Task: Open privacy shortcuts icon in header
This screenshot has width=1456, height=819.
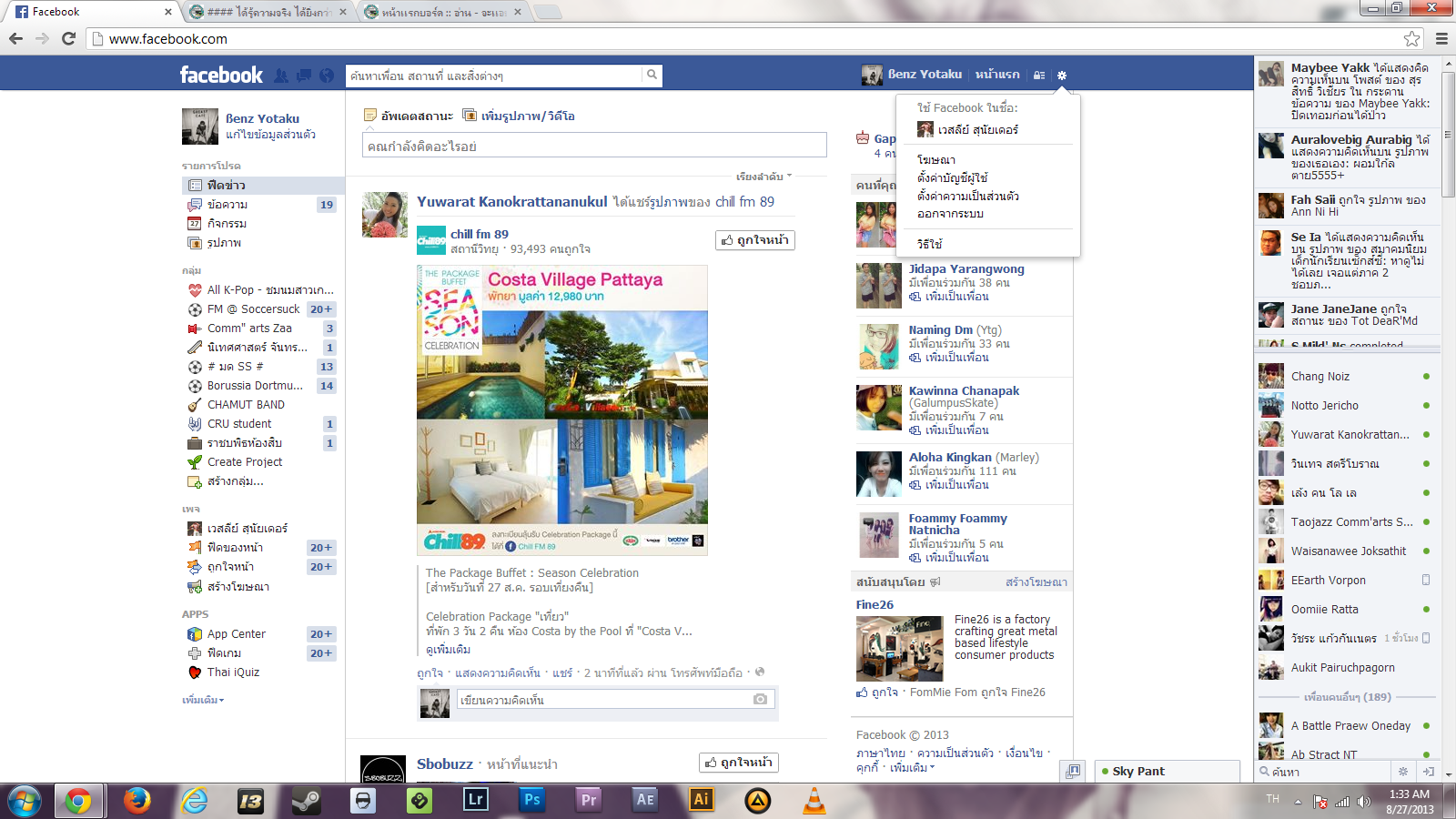Action: [x=1039, y=75]
